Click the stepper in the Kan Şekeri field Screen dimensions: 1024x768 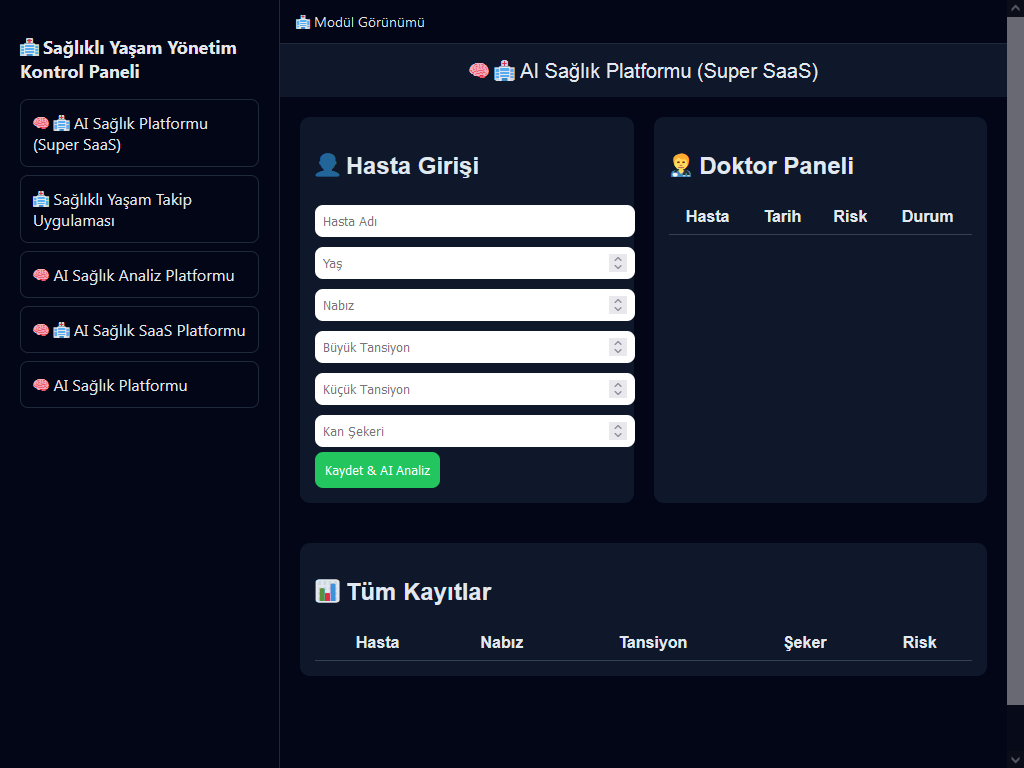[x=618, y=431]
